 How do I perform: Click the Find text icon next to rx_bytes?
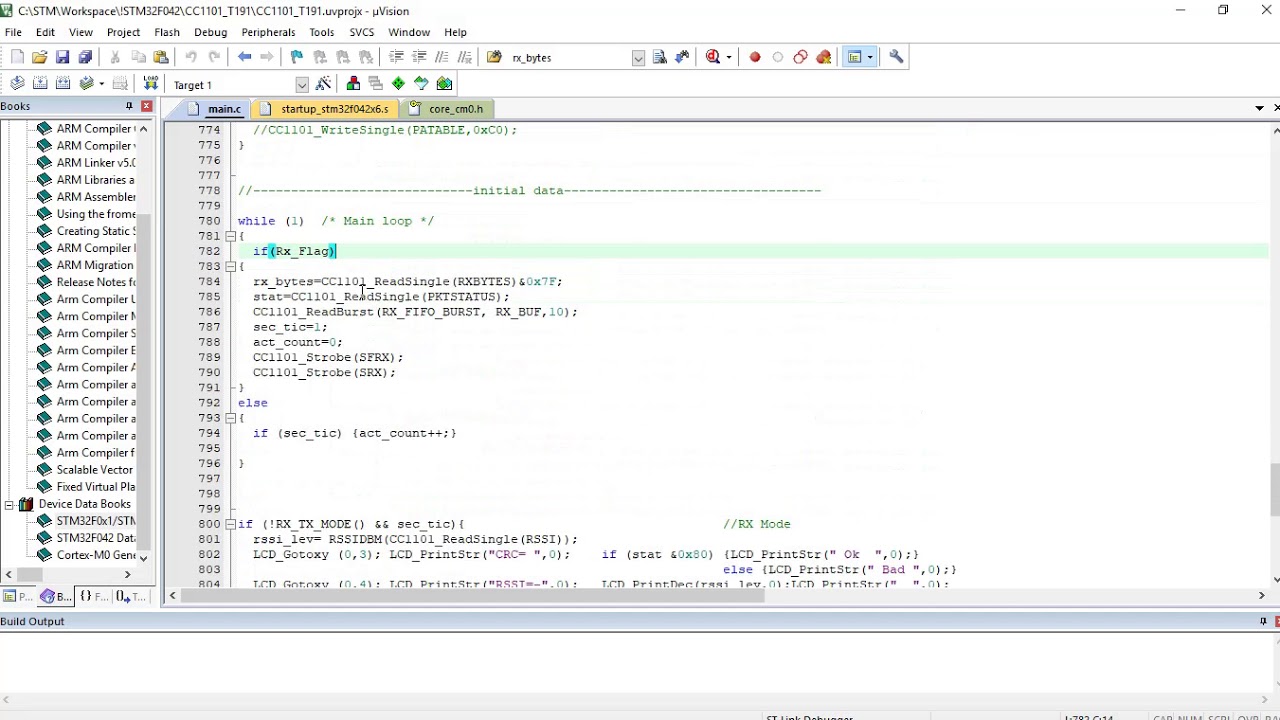coord(660,57)
